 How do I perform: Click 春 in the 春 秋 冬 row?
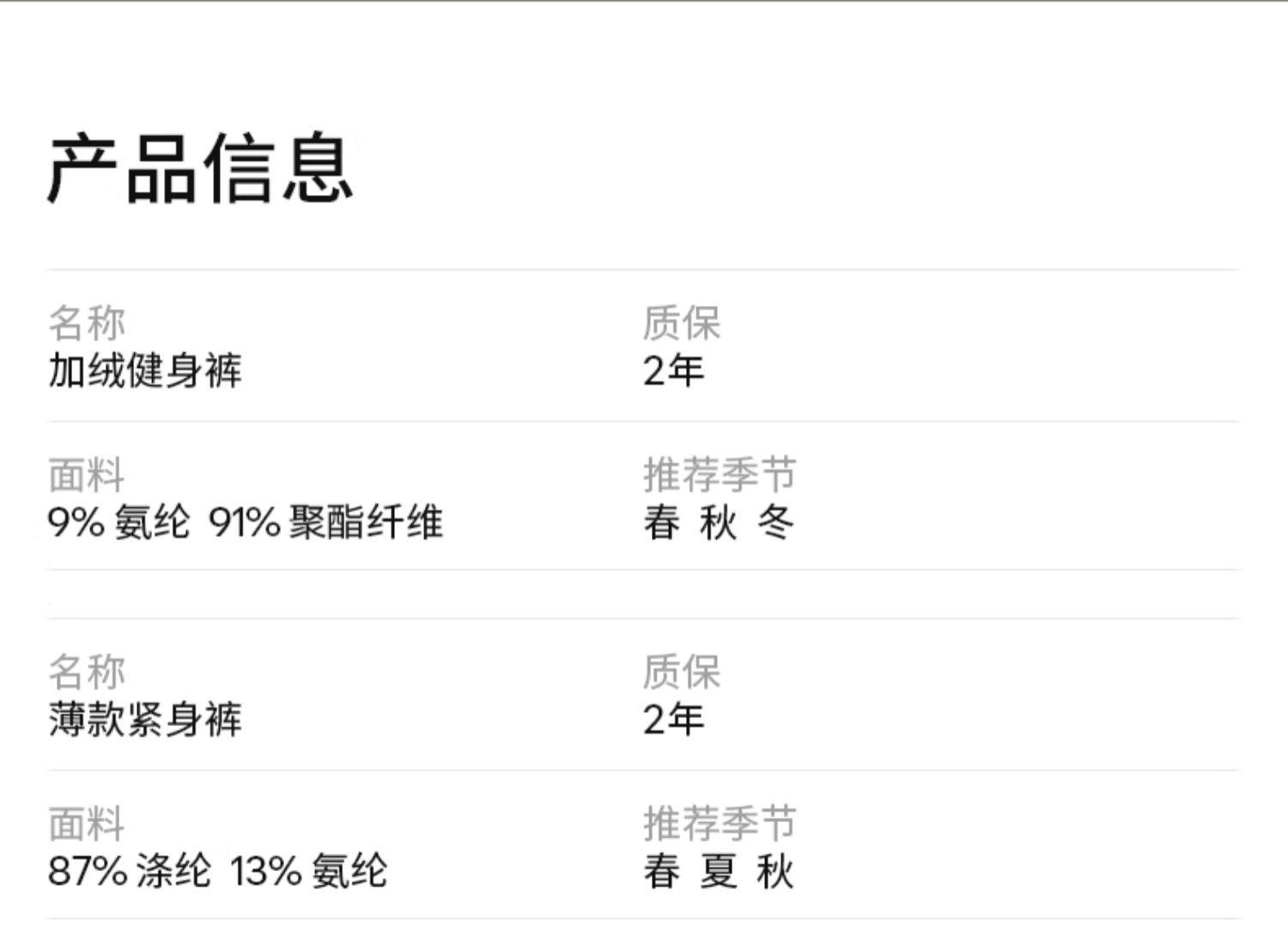click(x=662, y=522)
